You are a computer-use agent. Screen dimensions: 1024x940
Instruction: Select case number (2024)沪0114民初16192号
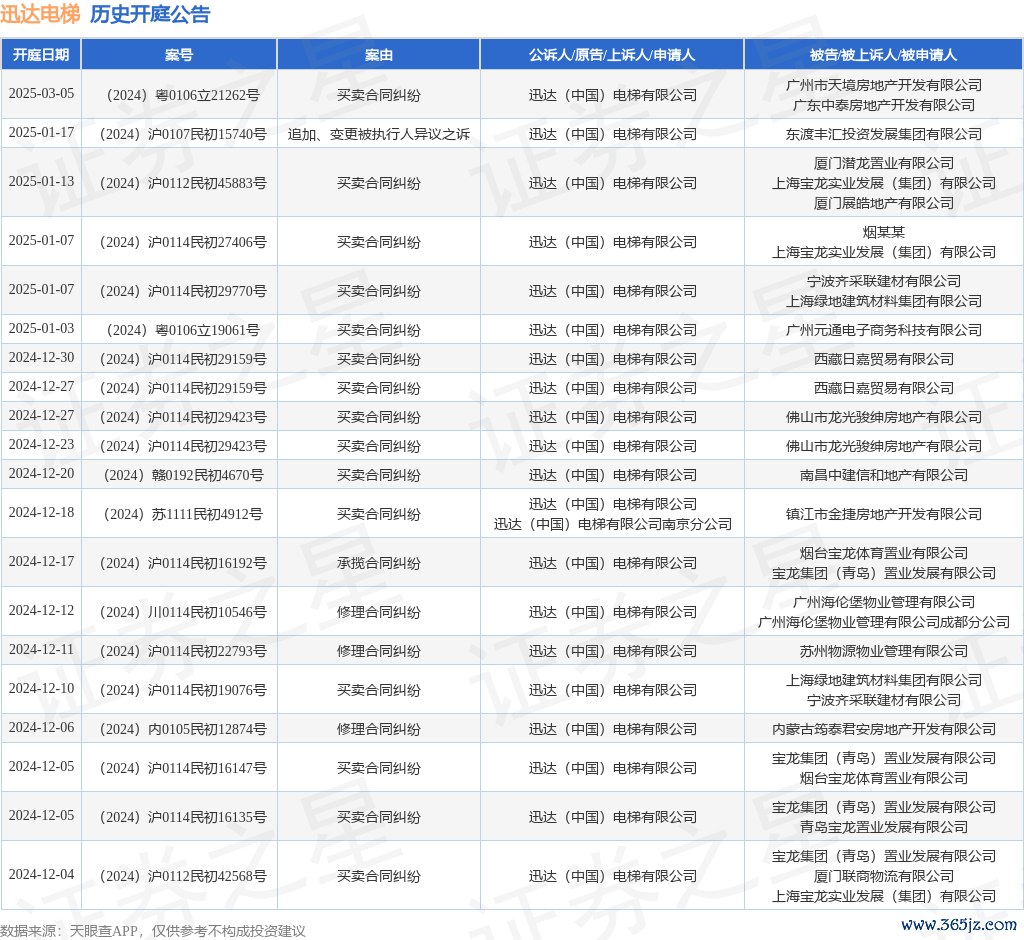coord(183,563)
